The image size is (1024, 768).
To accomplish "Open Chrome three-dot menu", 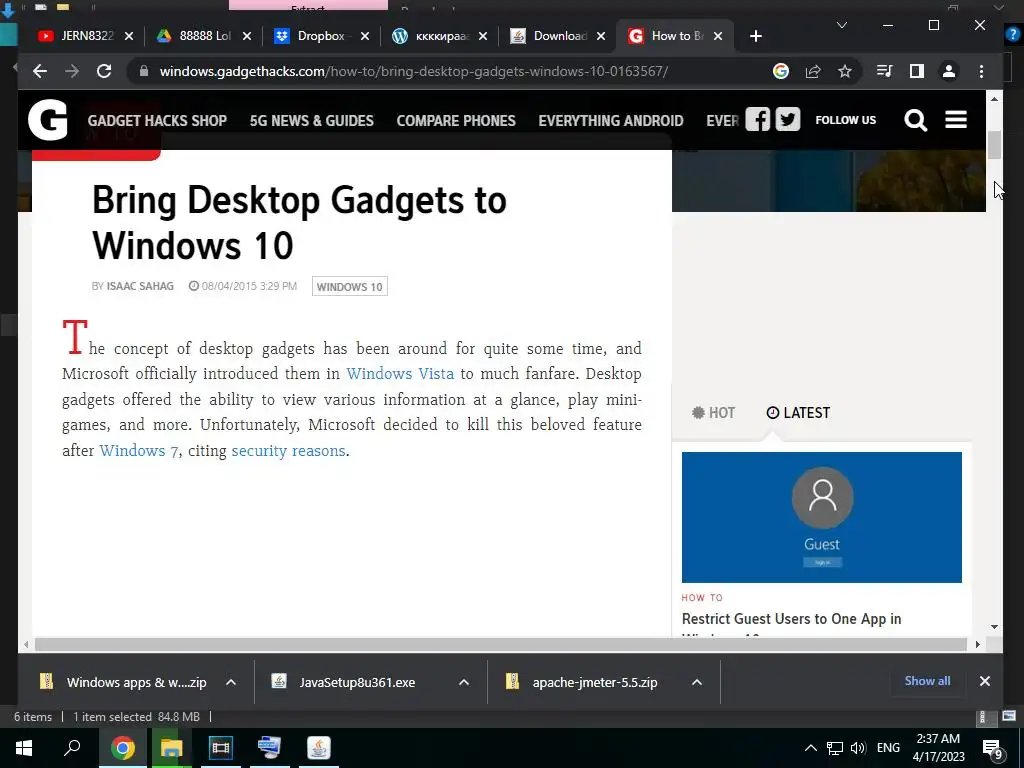I will tap(982, 71).
